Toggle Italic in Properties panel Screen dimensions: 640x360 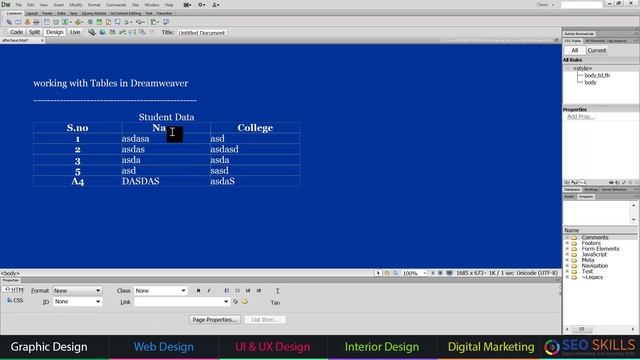(209, 291)
